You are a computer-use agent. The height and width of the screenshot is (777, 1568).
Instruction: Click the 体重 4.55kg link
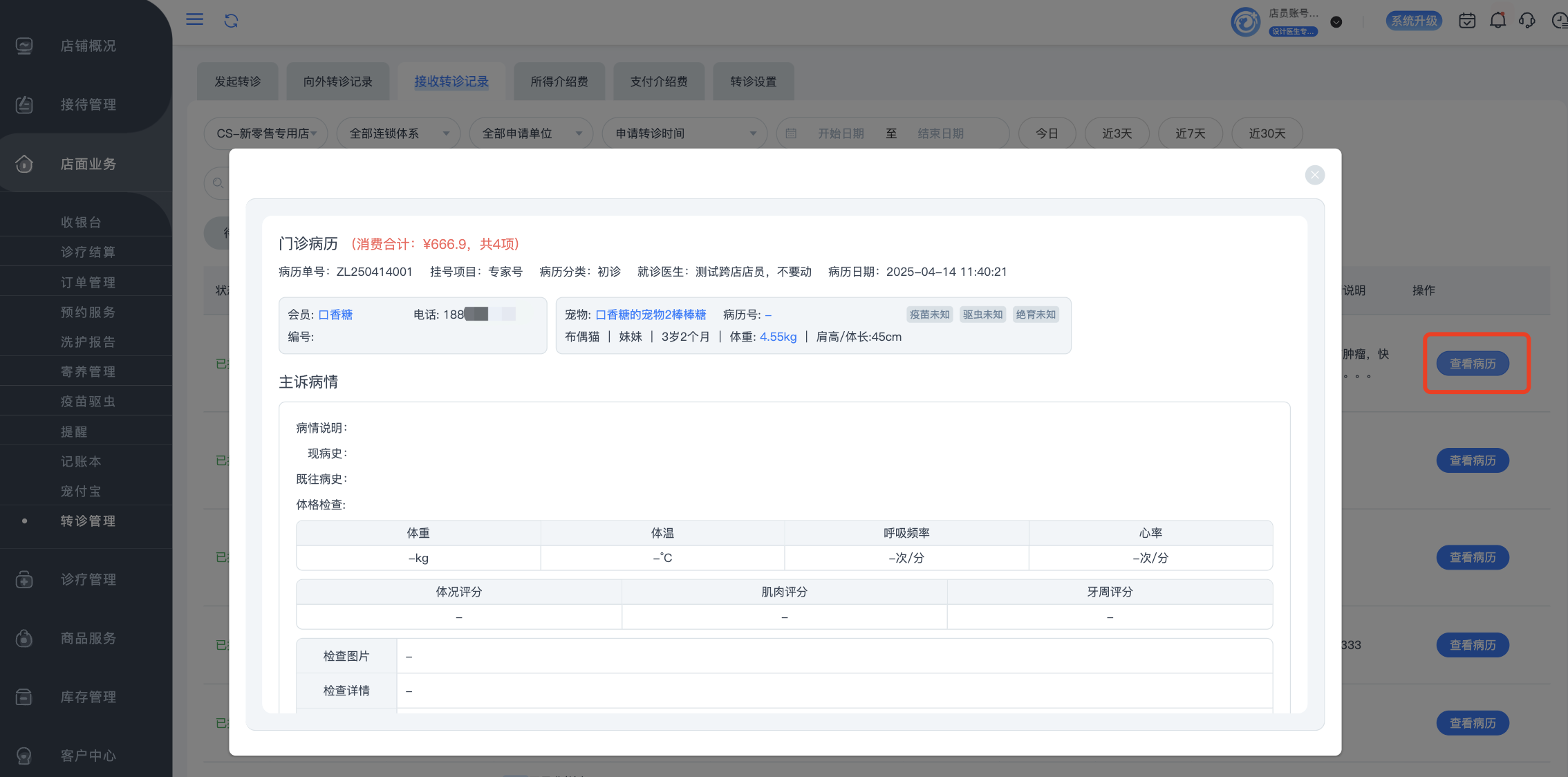[778, 337]
